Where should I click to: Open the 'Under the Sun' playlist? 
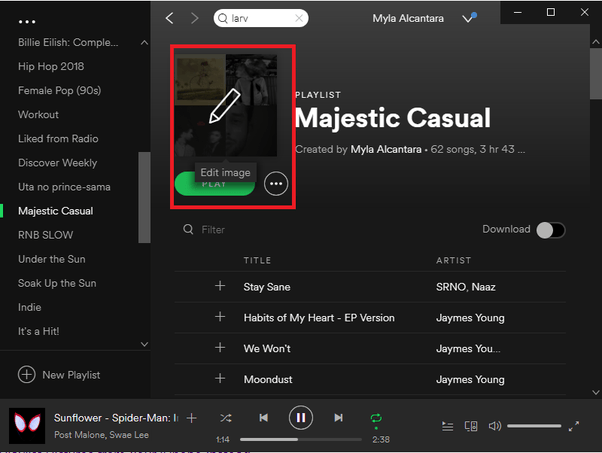[52, 259]
